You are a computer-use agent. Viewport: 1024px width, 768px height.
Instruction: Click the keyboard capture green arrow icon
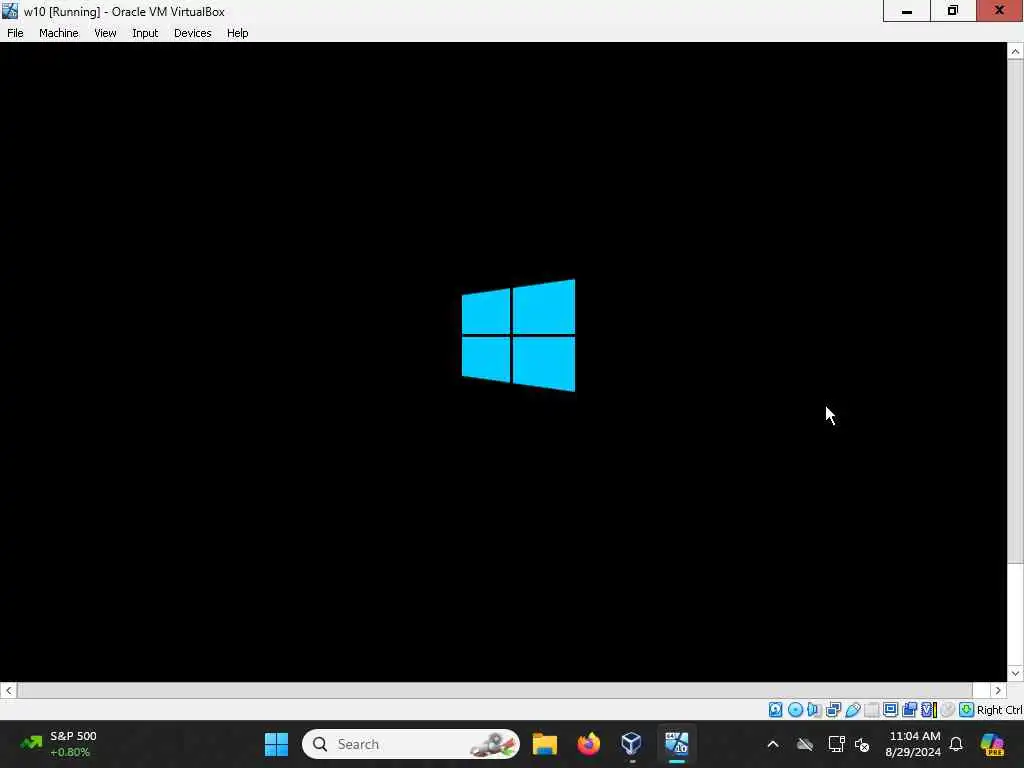click(967, 709)
